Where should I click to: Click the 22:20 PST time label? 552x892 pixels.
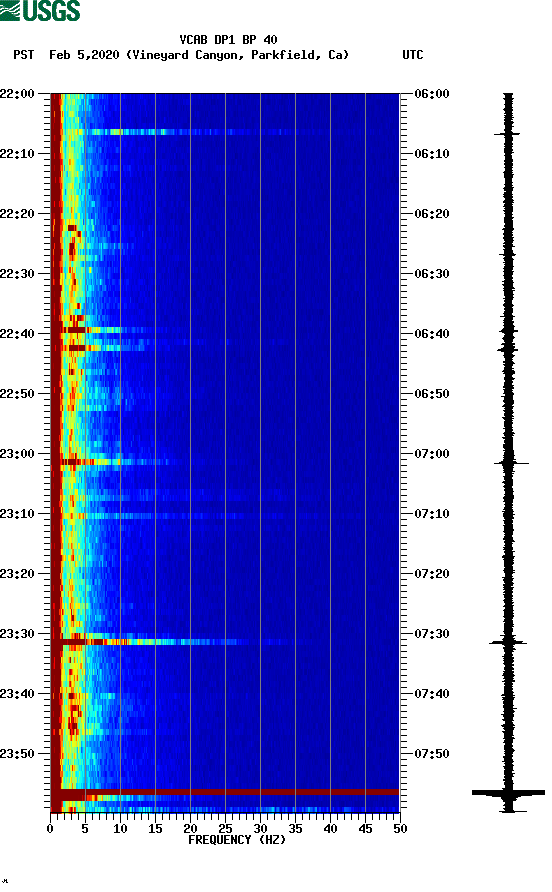[x=17, y=214]
